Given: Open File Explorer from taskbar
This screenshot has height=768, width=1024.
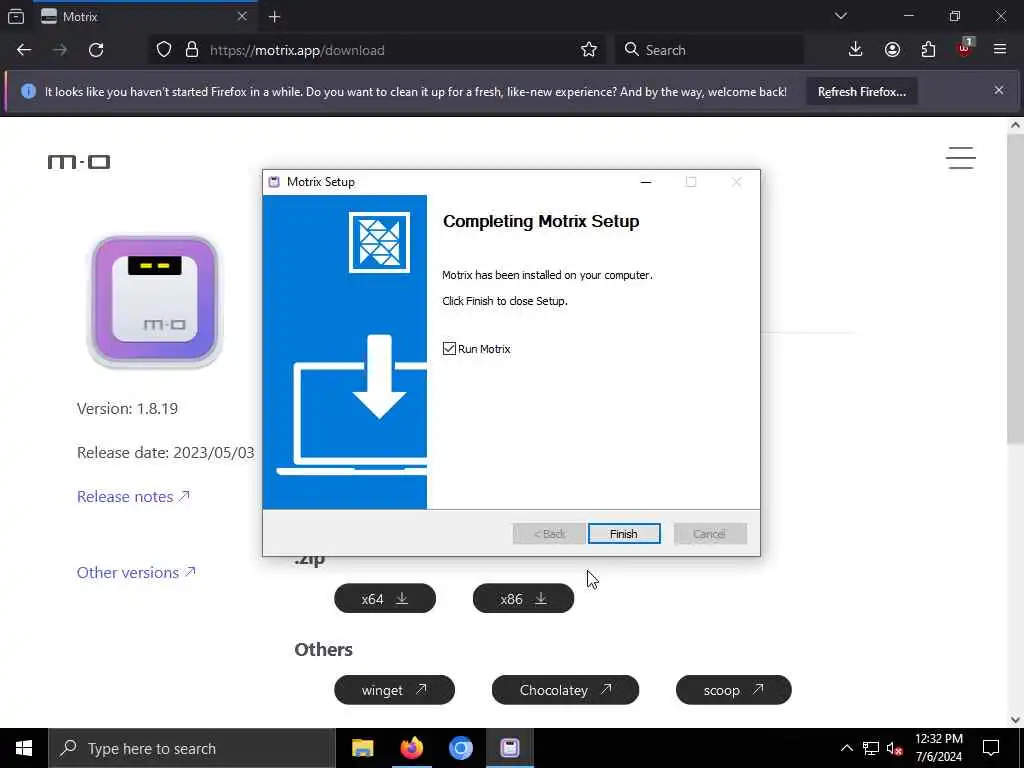Looking at the screenshot, I should pos(362,748).
